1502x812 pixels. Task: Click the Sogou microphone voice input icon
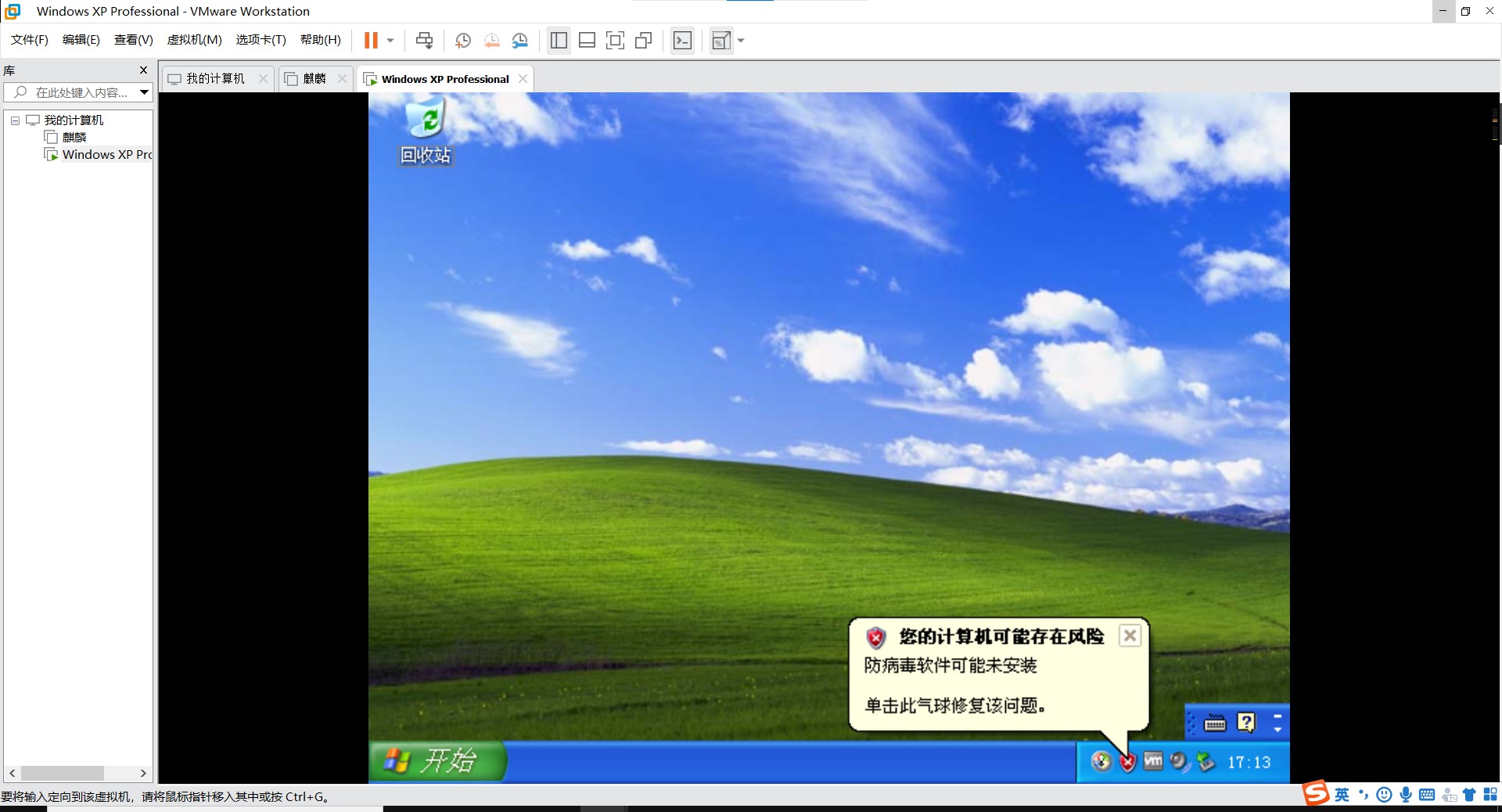pos(1406,795)
